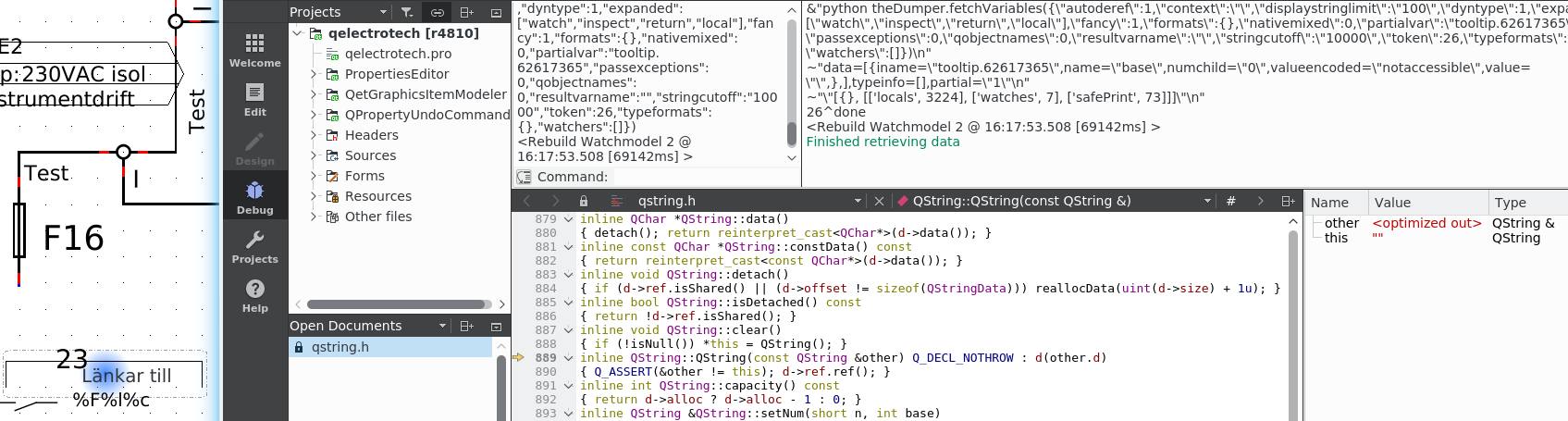The height and width of the screenshot is (421, 1568).
Task: Switch to Edit mode
Action: click(x=254, y=99)
